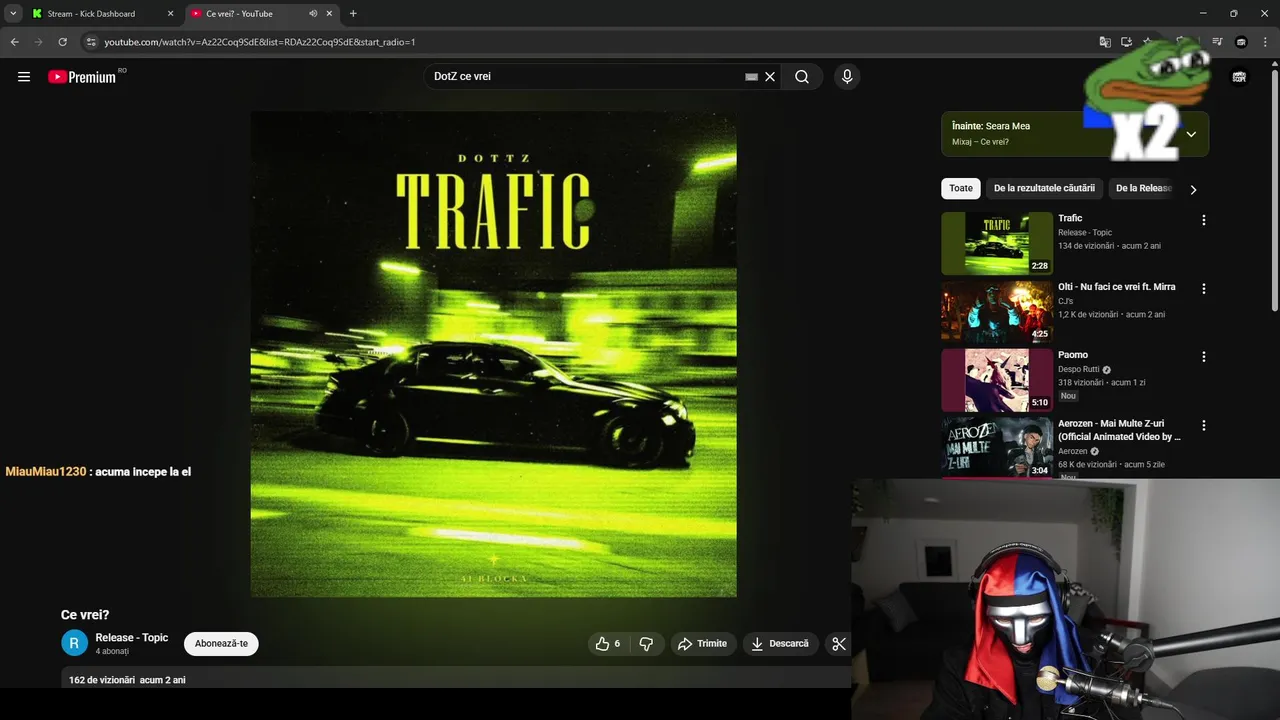Click the Descarcă download button
Viewport: 1280px width, 720px height.
780,644
